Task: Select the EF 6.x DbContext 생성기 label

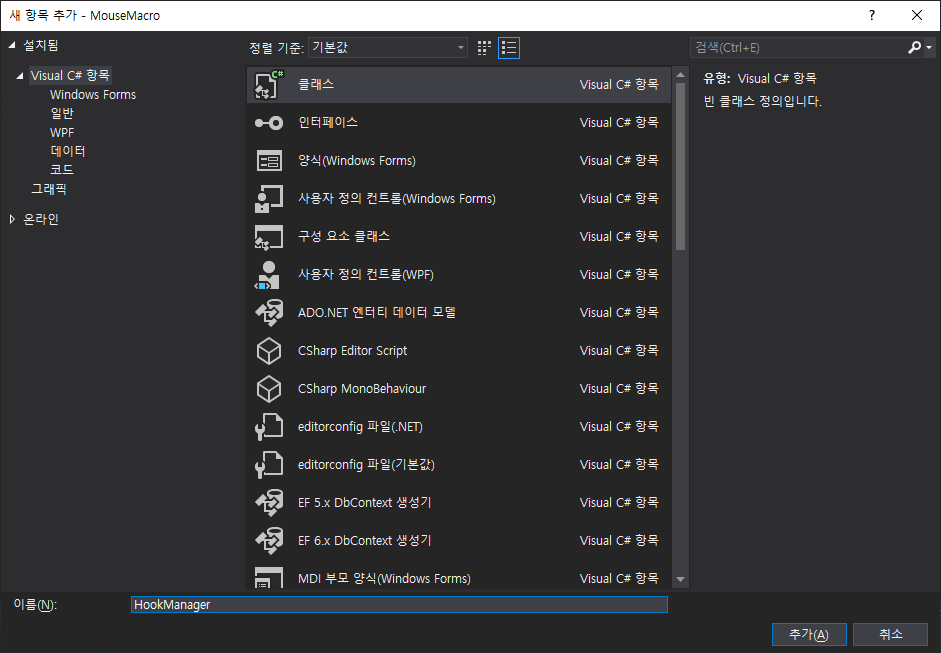Action: (364, 541)
